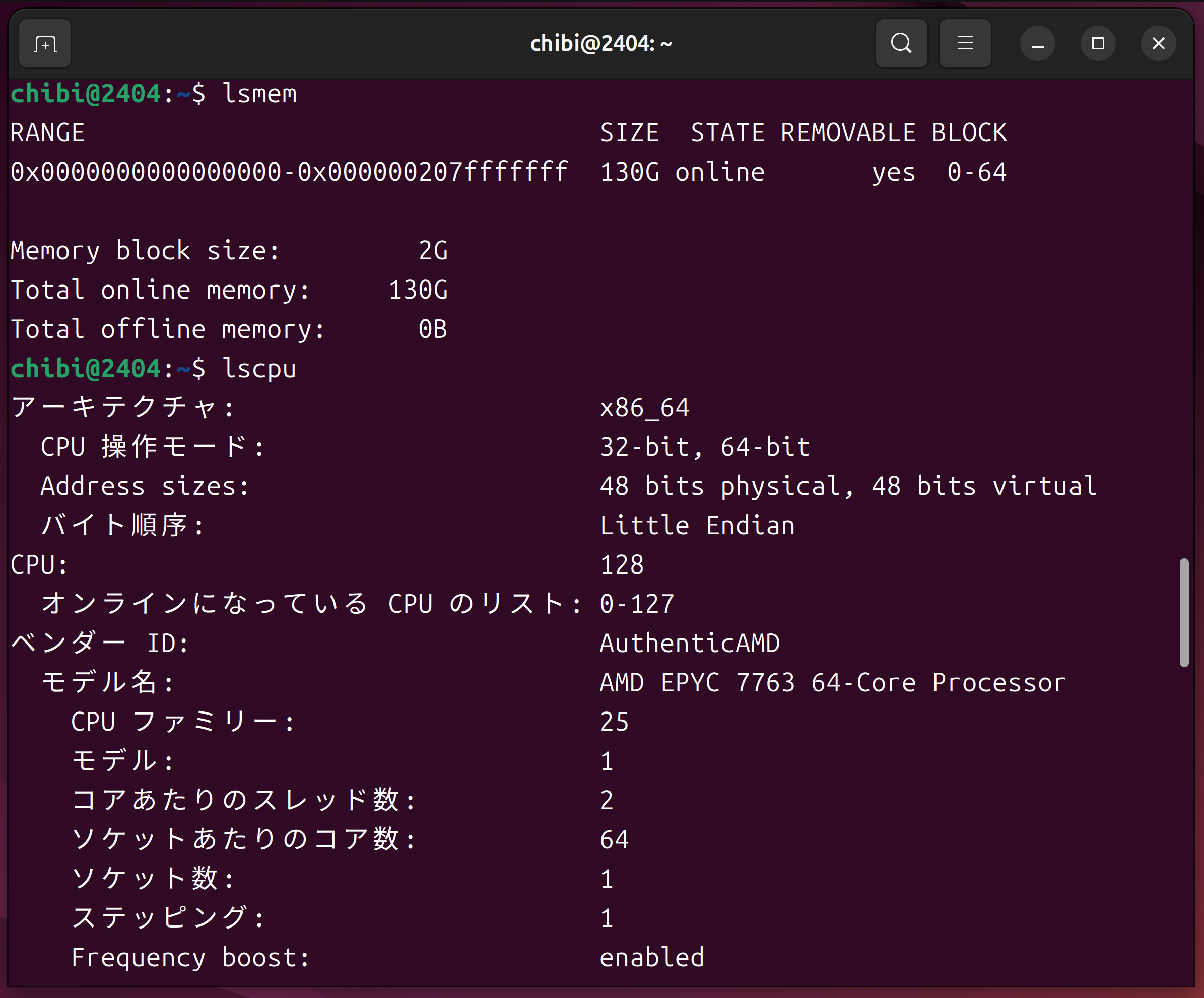This screenshot has height=998, width=1204.
Task: Maximize the terminal window
Action: pyautogui.click(x=1097, y=43)
